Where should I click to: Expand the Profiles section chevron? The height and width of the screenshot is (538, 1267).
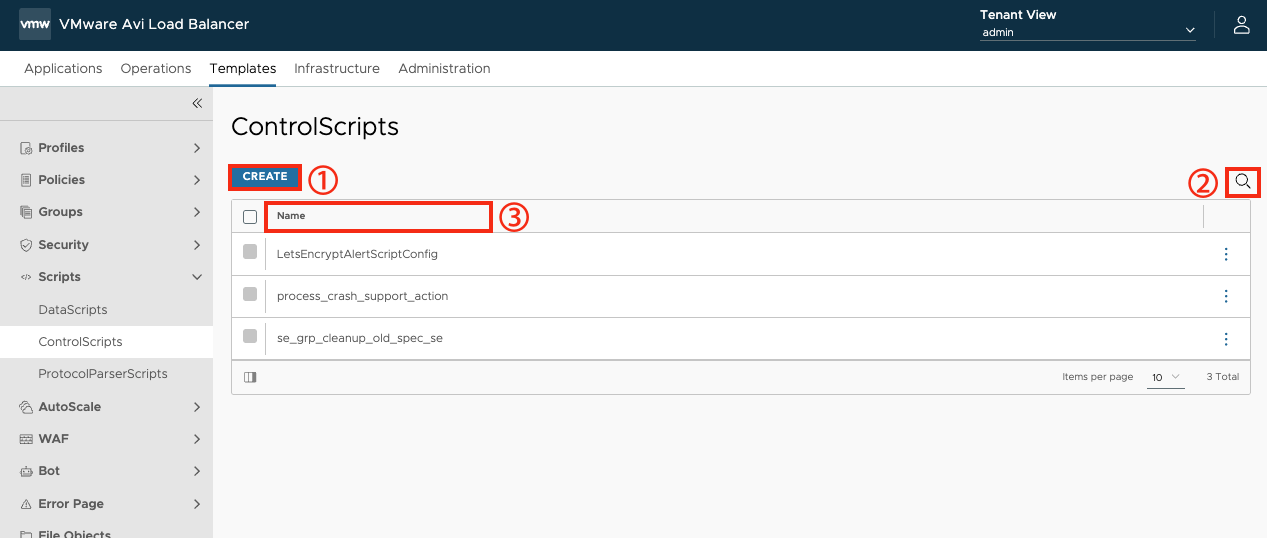tap(197, 148)
